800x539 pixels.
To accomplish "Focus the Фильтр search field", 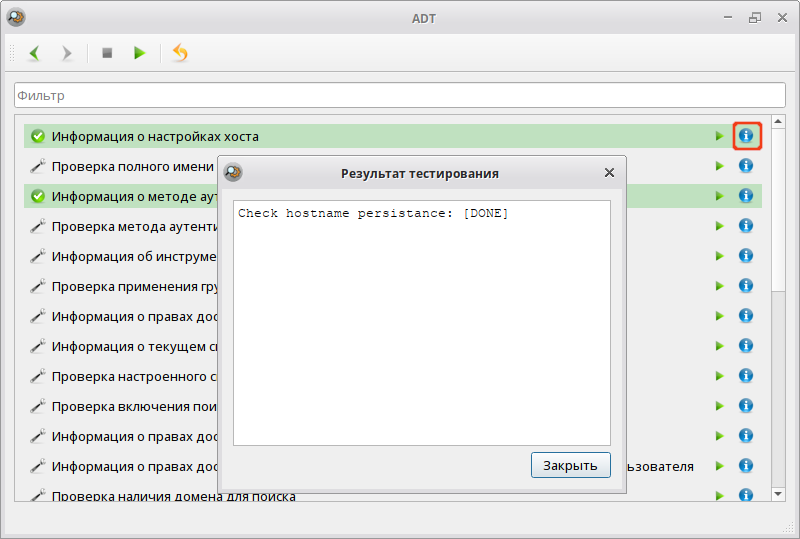I will click(399, 95).
